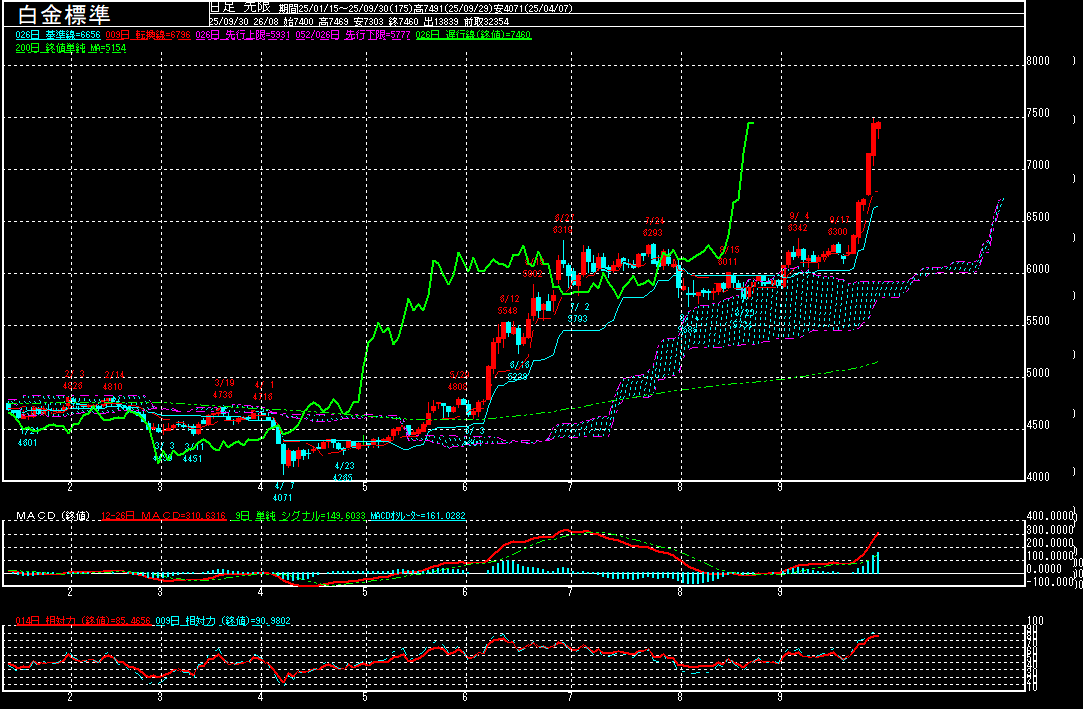Click the 8000 price axis label

click(x=1038, y=61)
